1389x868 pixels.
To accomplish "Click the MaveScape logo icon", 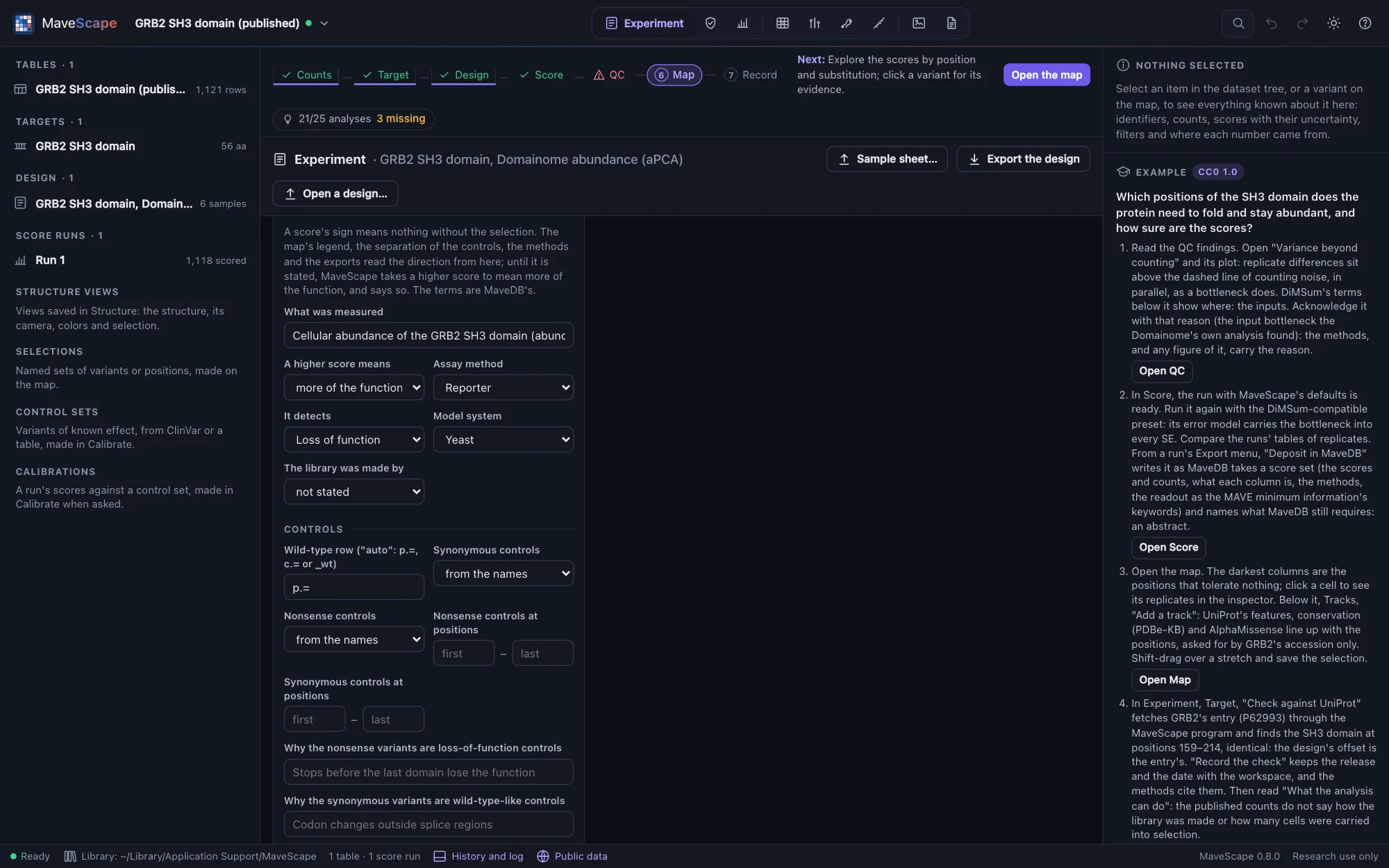I will 24,23.
